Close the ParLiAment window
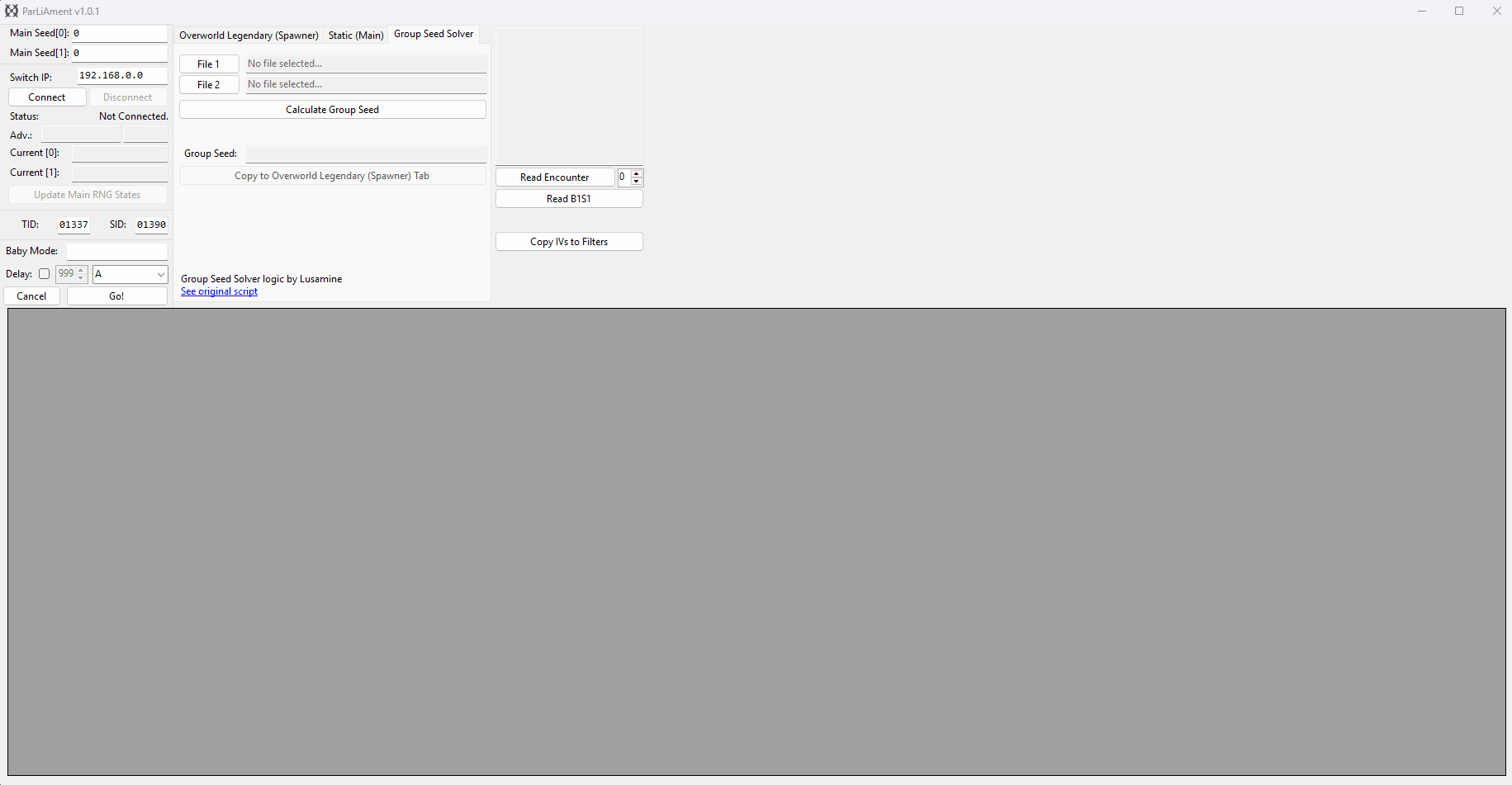Image resolution: width=1512 pixels, height=785 pixels. click(1496, 11)
